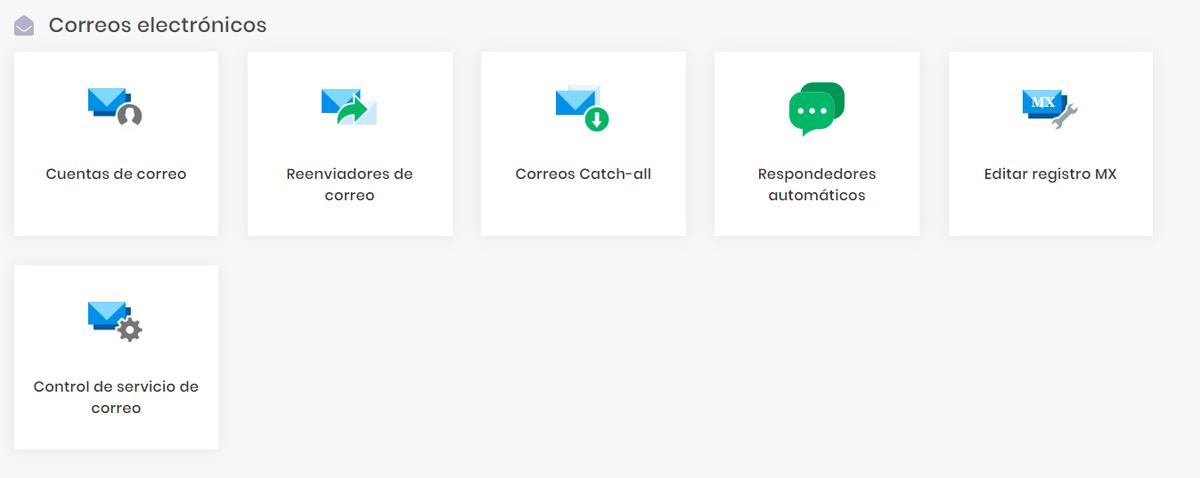
Task: Select the "Correos Catch-all" label
Action: (583, 174)
